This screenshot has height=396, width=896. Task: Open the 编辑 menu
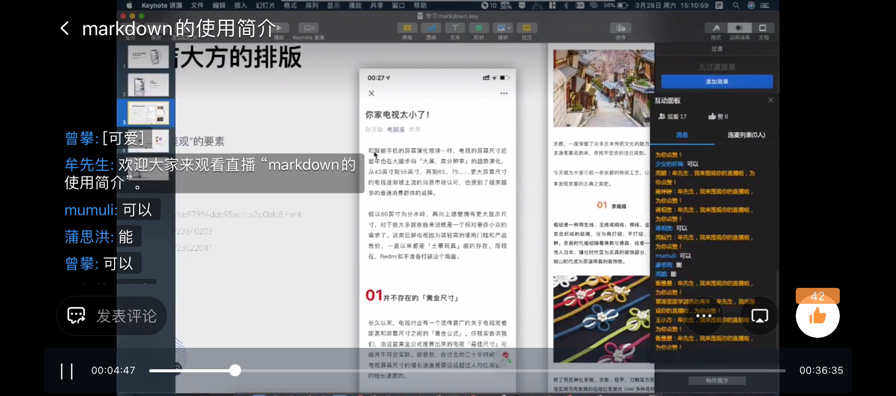pyautogui.click(x=219, y=5)
